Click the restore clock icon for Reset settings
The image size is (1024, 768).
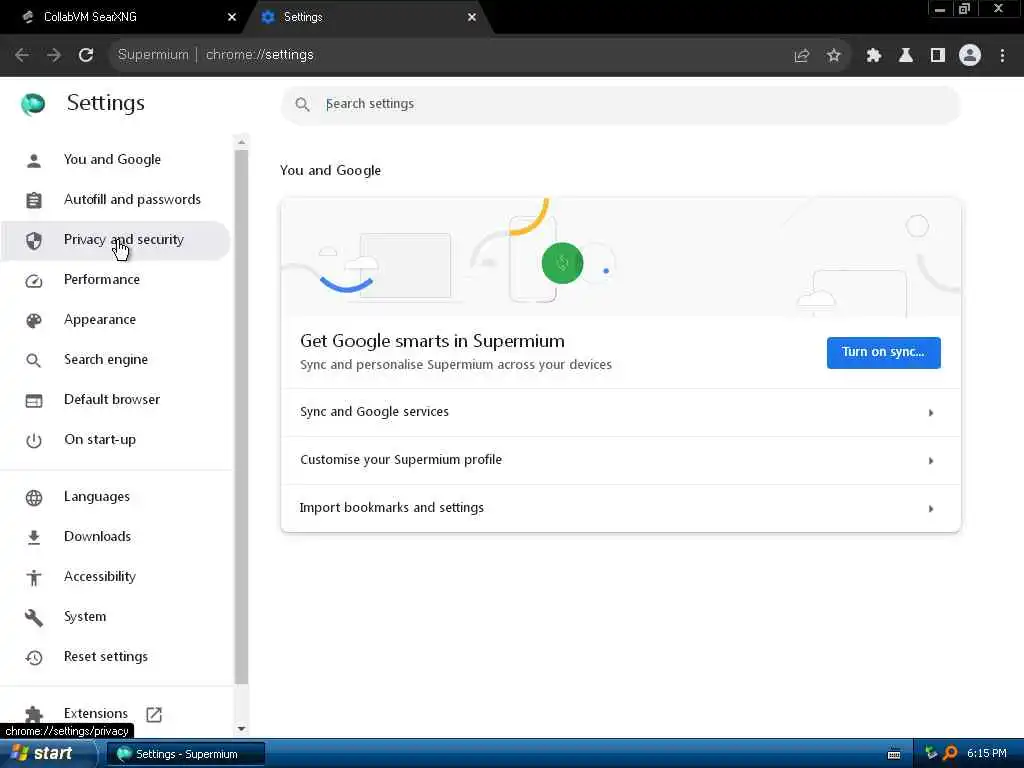click(x=34, y=657)
